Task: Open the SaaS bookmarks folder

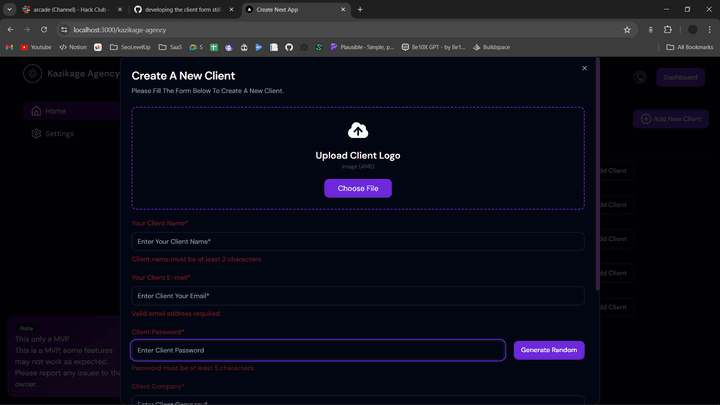Action: click(x=170, y=47)
